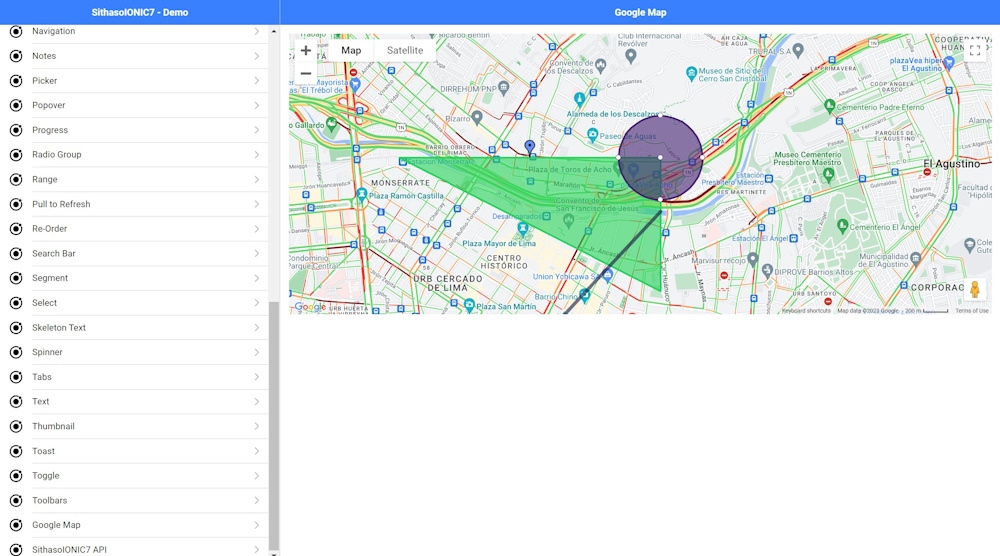Click the Alameda de los Descalzos marker

[x=579, y=99]
